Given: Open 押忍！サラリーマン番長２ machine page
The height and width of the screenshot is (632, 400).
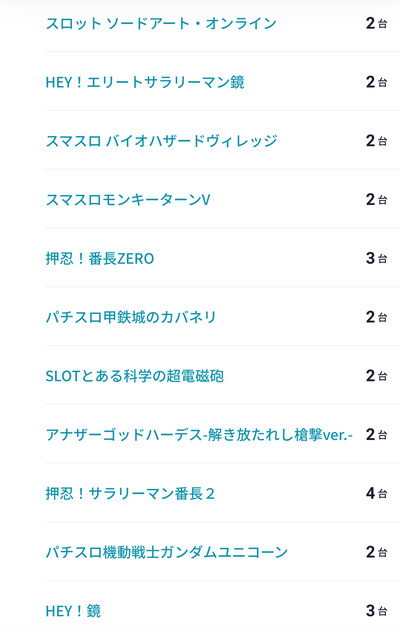Looking at the screenshot, I should click(x=130, y=494).
